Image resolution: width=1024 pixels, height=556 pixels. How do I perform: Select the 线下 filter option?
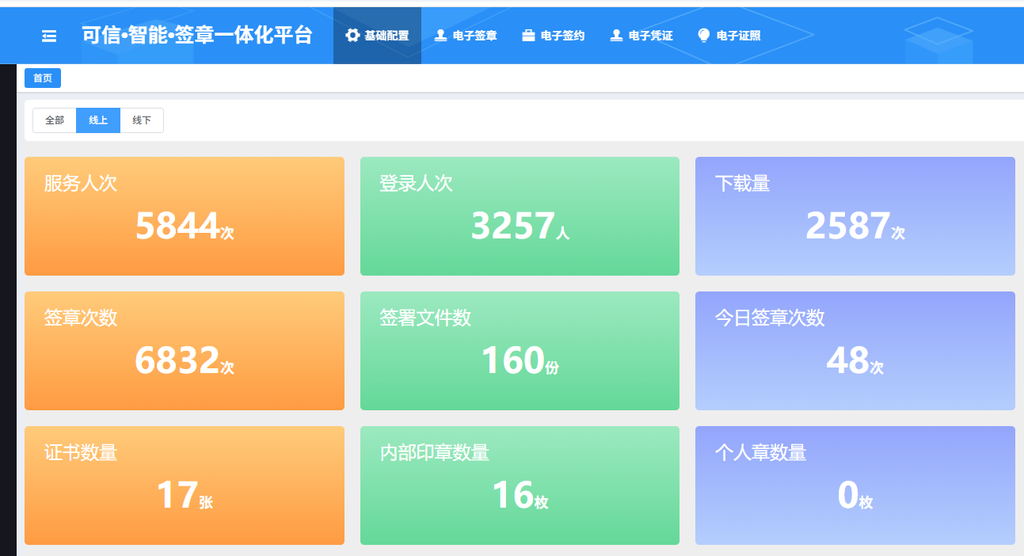tap(142, 120)
